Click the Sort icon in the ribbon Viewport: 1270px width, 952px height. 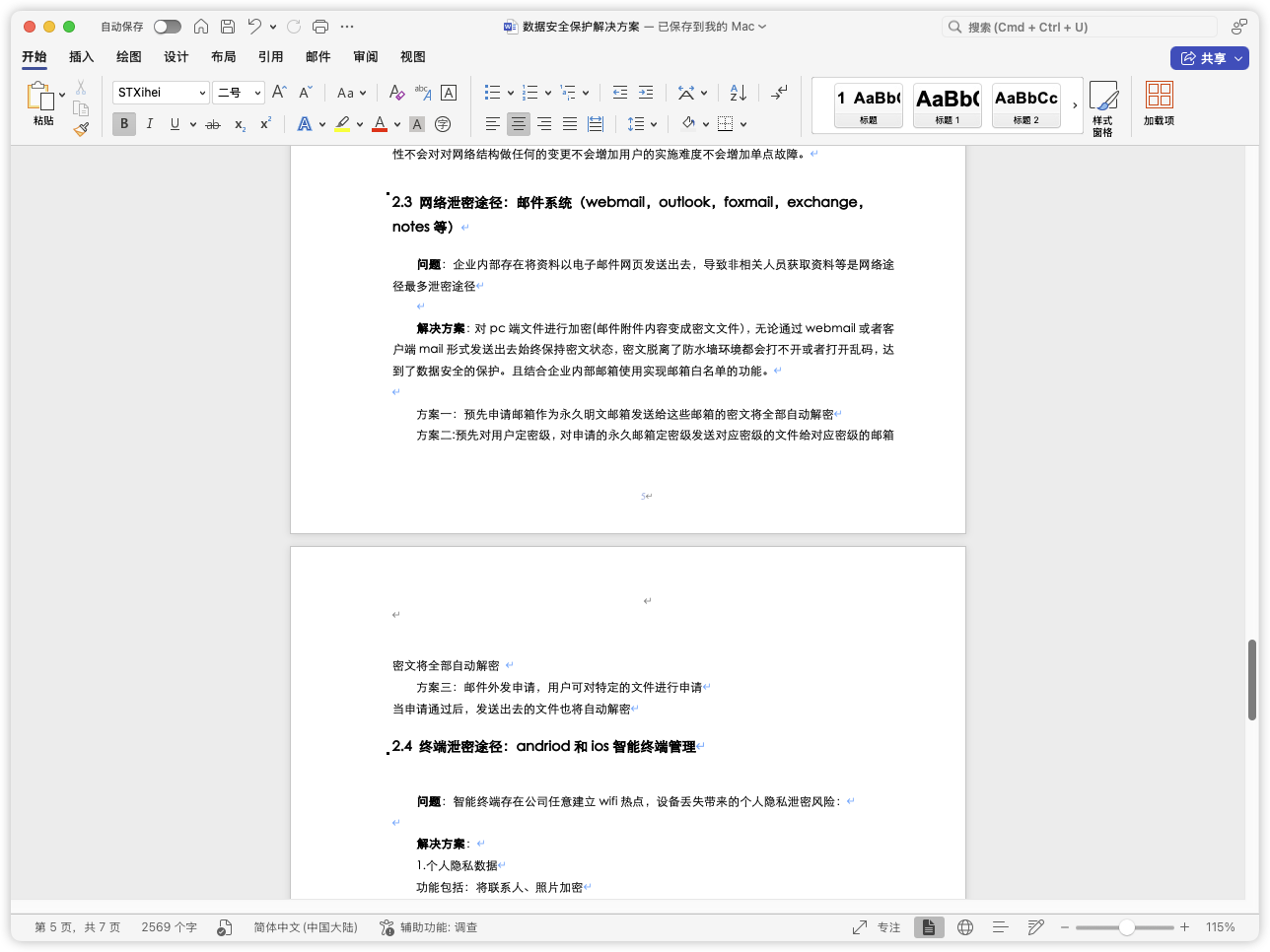click(x=738, y=92)
